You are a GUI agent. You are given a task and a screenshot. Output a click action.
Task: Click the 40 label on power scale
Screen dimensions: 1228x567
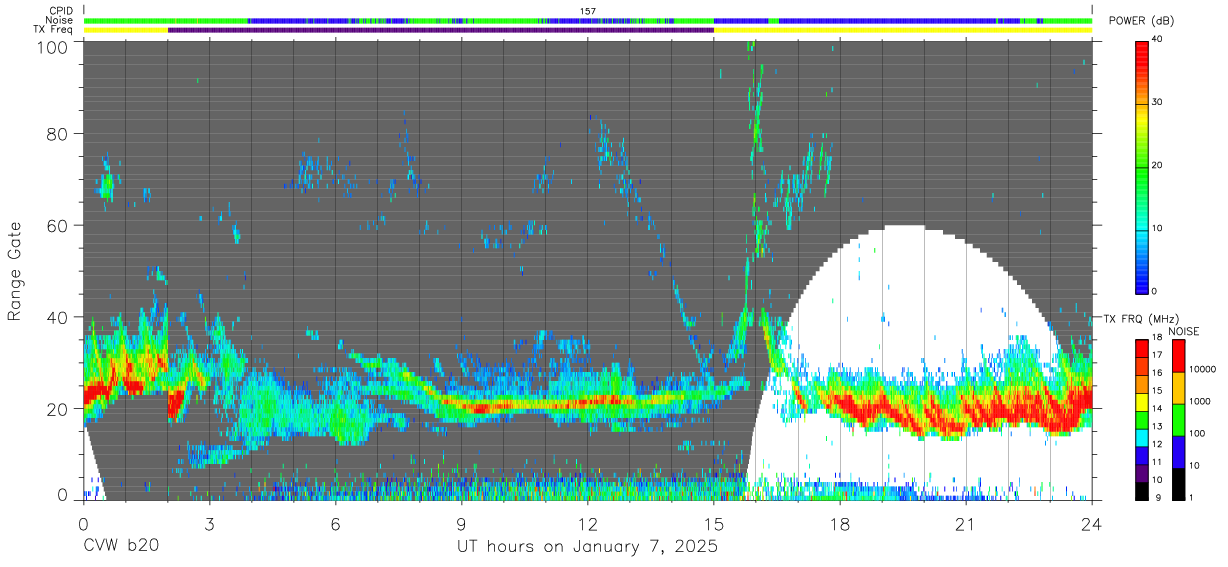[x=1158, y=39]
